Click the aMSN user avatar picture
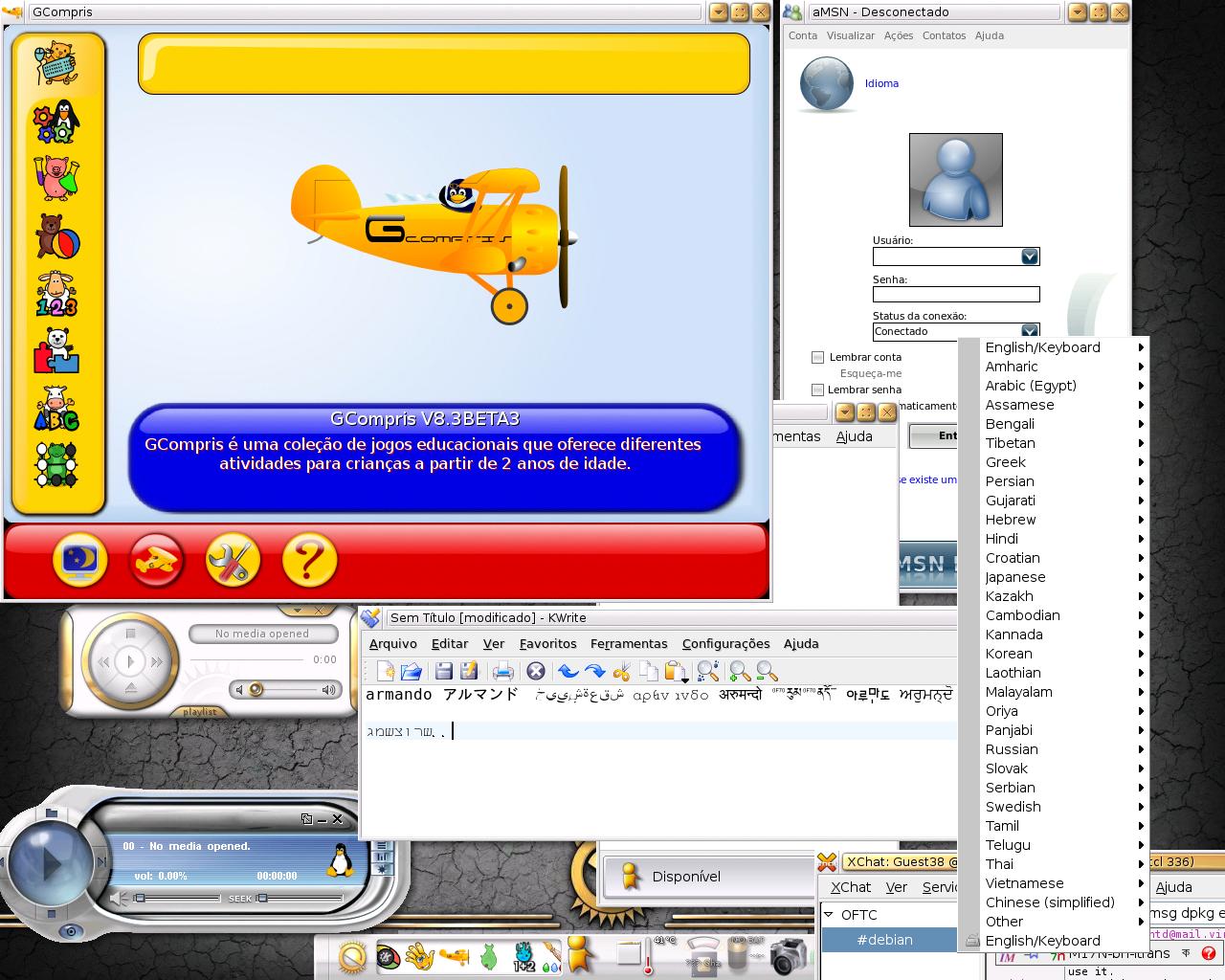Screen dimensions: 1225x980 (955, 180)
